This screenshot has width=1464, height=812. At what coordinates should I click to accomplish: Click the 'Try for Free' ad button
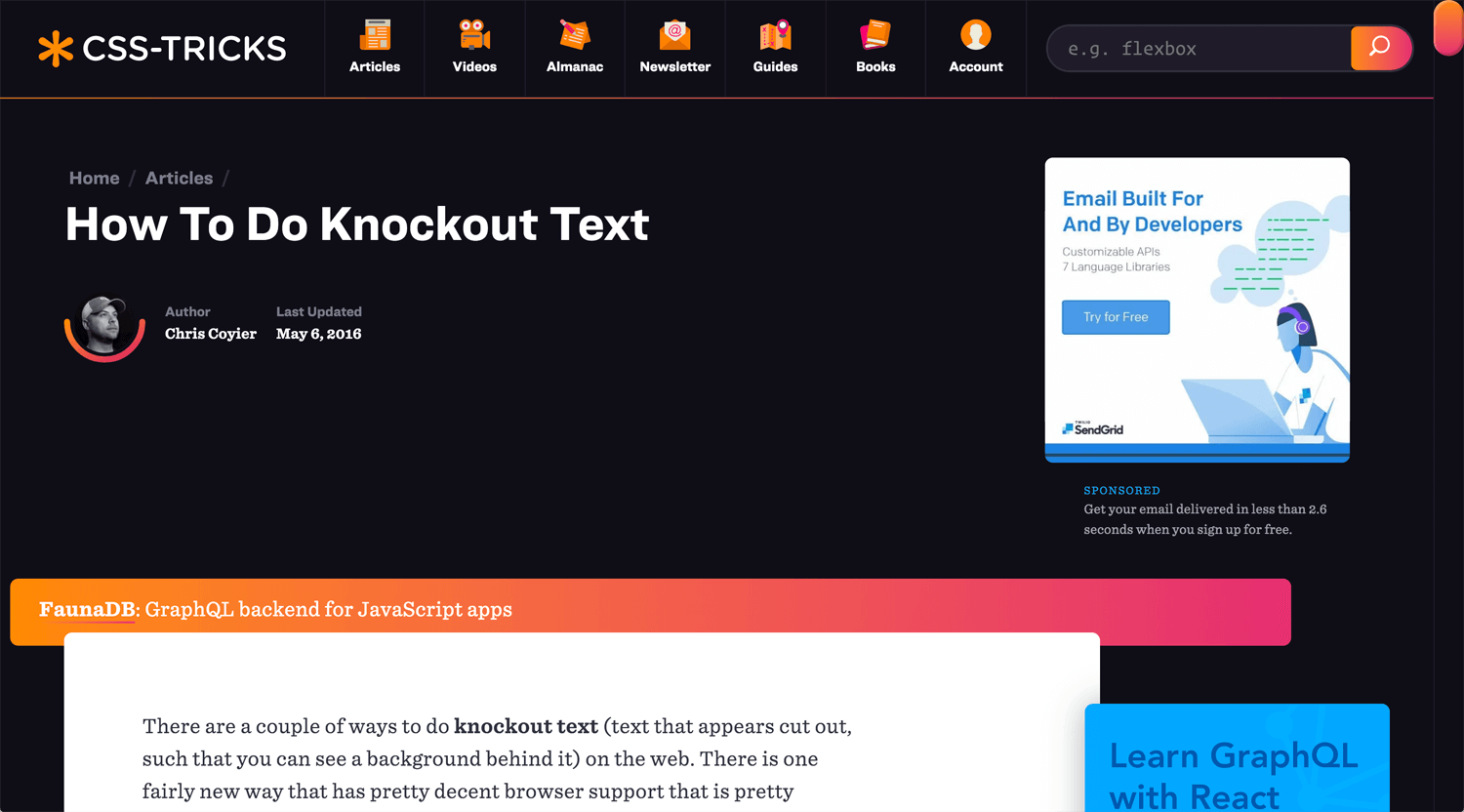1116,317
